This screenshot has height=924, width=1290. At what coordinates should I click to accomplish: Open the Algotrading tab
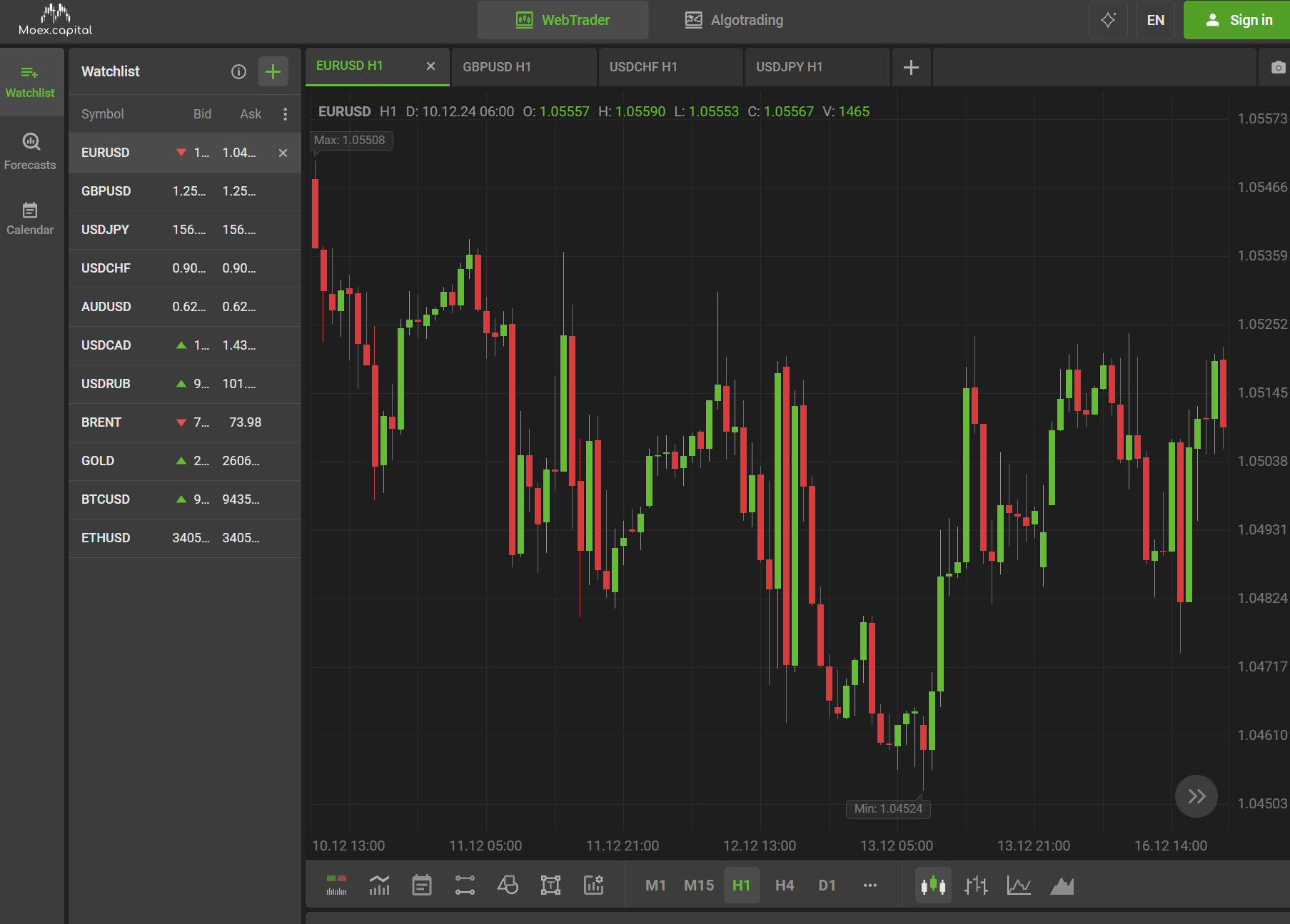(x=734, y=20)
